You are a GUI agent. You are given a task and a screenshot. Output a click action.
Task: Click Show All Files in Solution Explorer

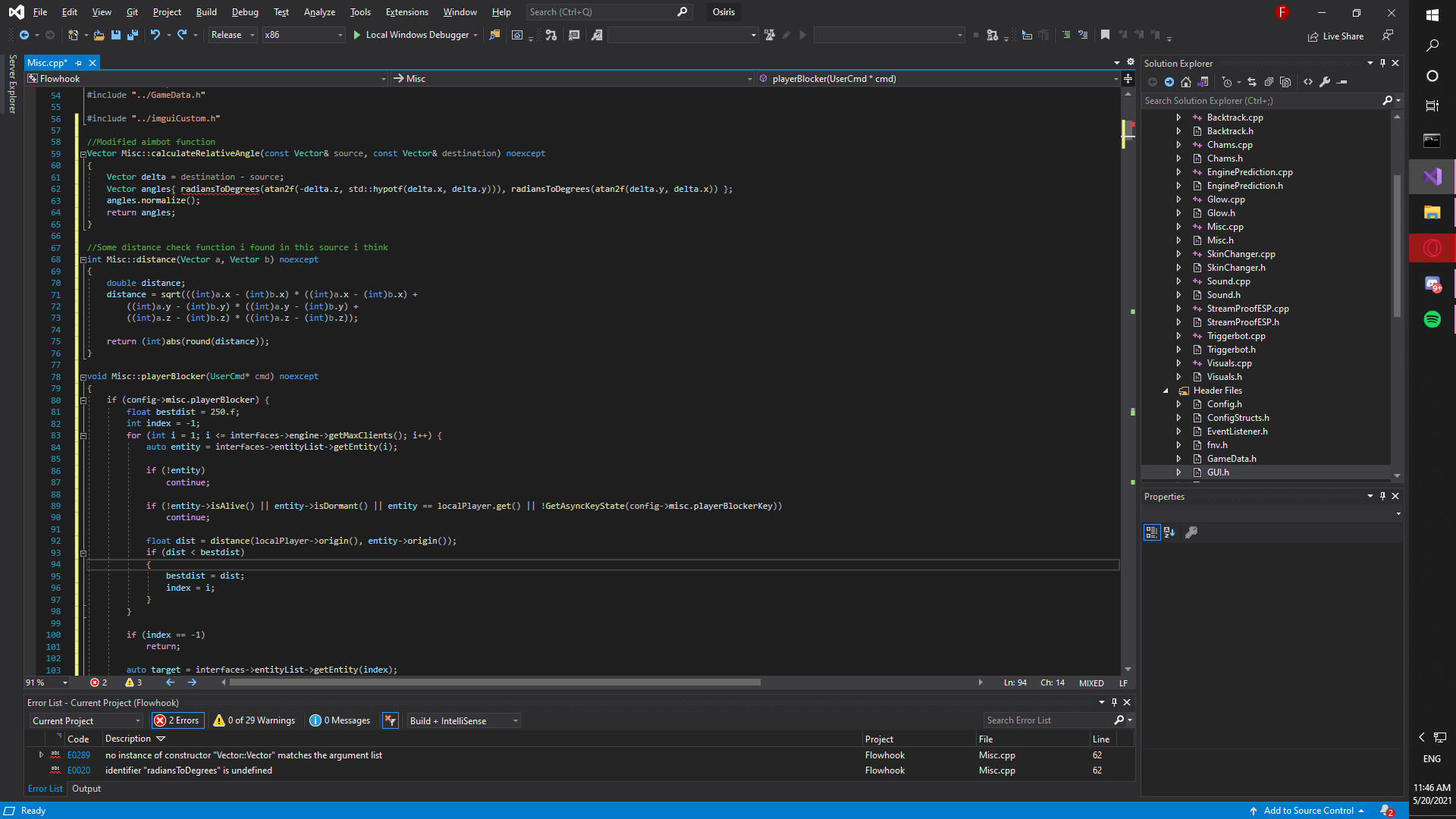coord(1285,82)
